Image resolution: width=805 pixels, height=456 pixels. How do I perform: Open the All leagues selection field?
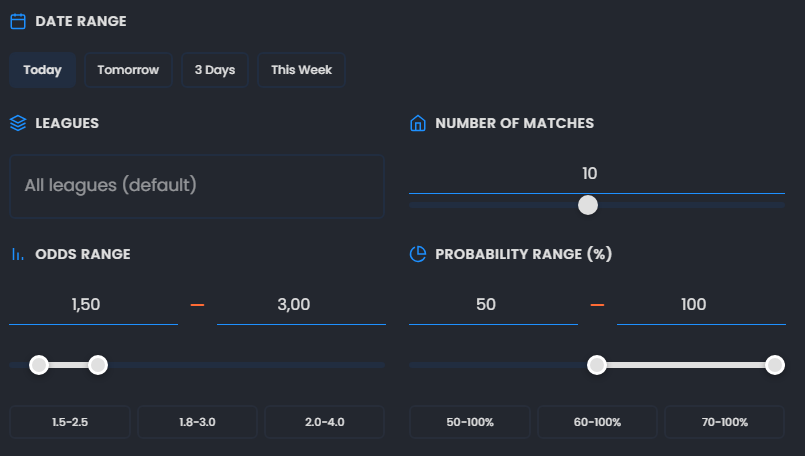(197, 186)
